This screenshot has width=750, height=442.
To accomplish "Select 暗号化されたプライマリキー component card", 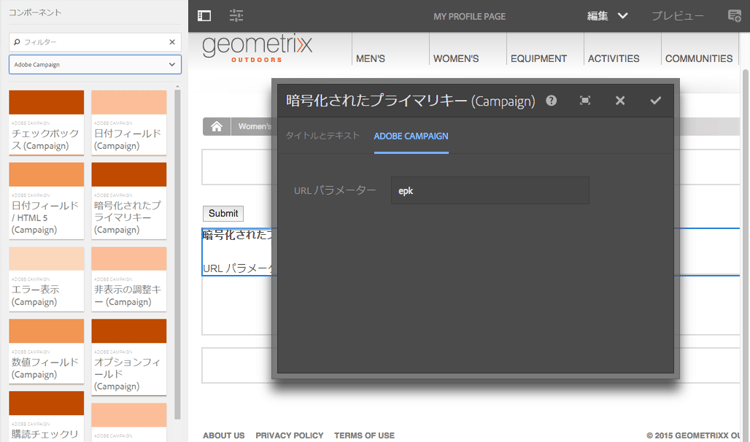I will pyautogui.click(x=129, y=200).
